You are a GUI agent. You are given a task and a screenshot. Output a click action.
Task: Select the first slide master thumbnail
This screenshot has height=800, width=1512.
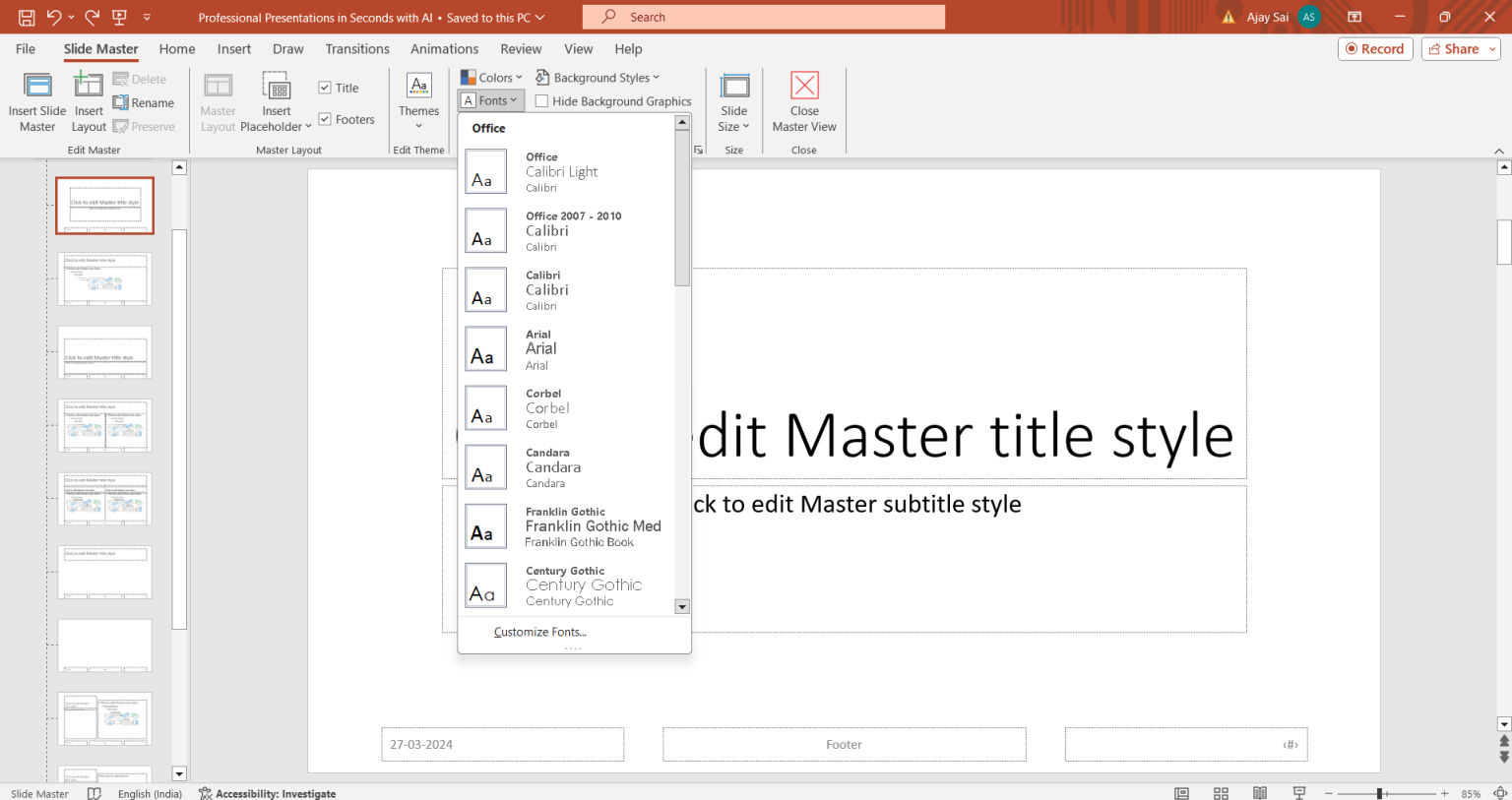105,206
